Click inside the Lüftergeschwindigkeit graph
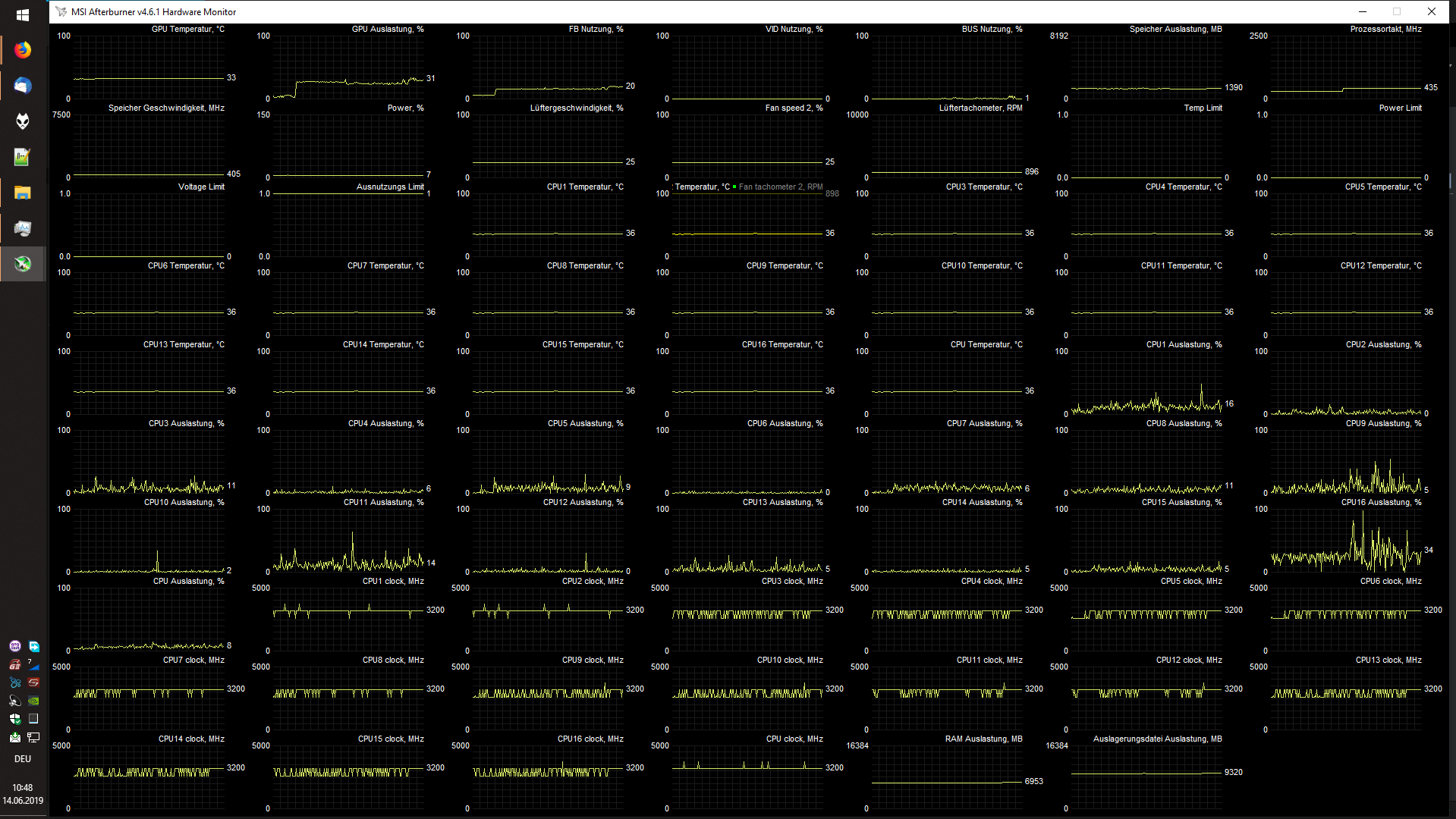The width and height of the screenshot is (1456, 819). [548, 146]
